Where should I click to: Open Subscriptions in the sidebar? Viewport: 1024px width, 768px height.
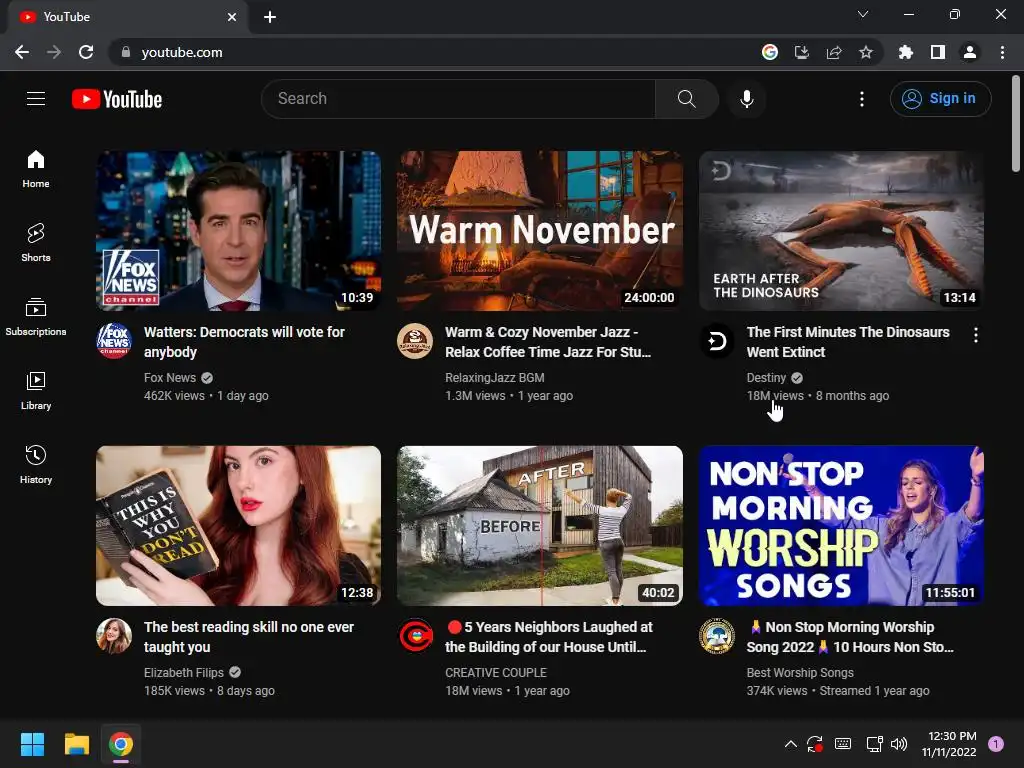pyautogui.click(x=36, y=317)
